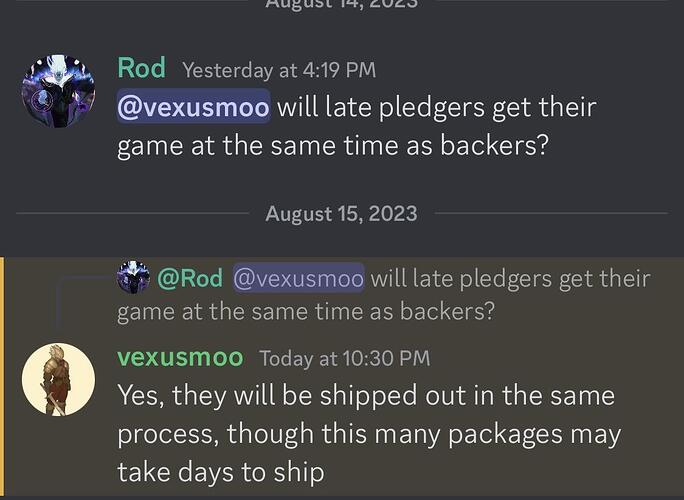Click the Rod username in first message
The width and height of the screenshot is (684, 500).
(x=142, y=68)
